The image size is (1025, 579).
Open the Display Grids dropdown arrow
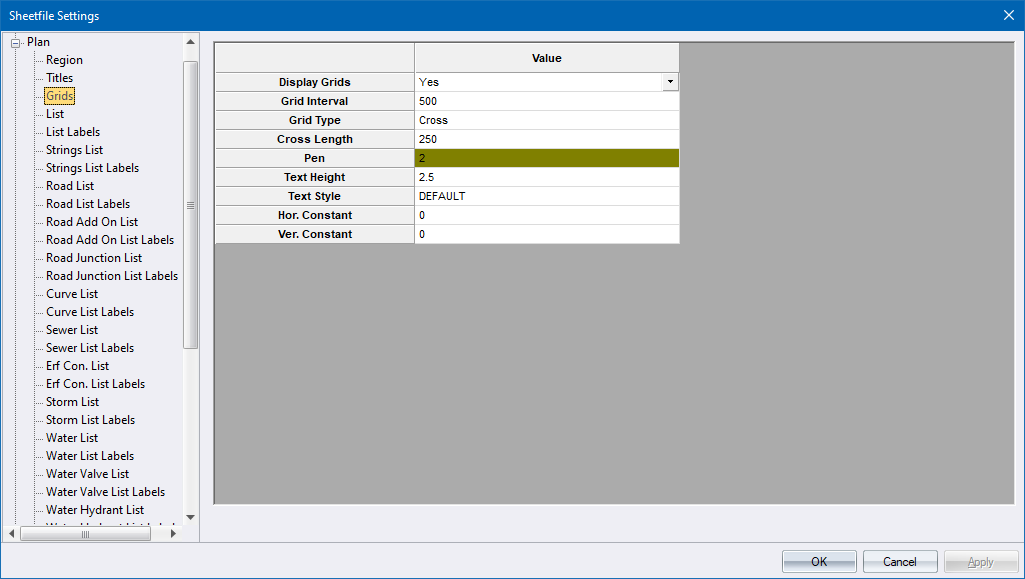pyautogui.click(x=670, y=82)
